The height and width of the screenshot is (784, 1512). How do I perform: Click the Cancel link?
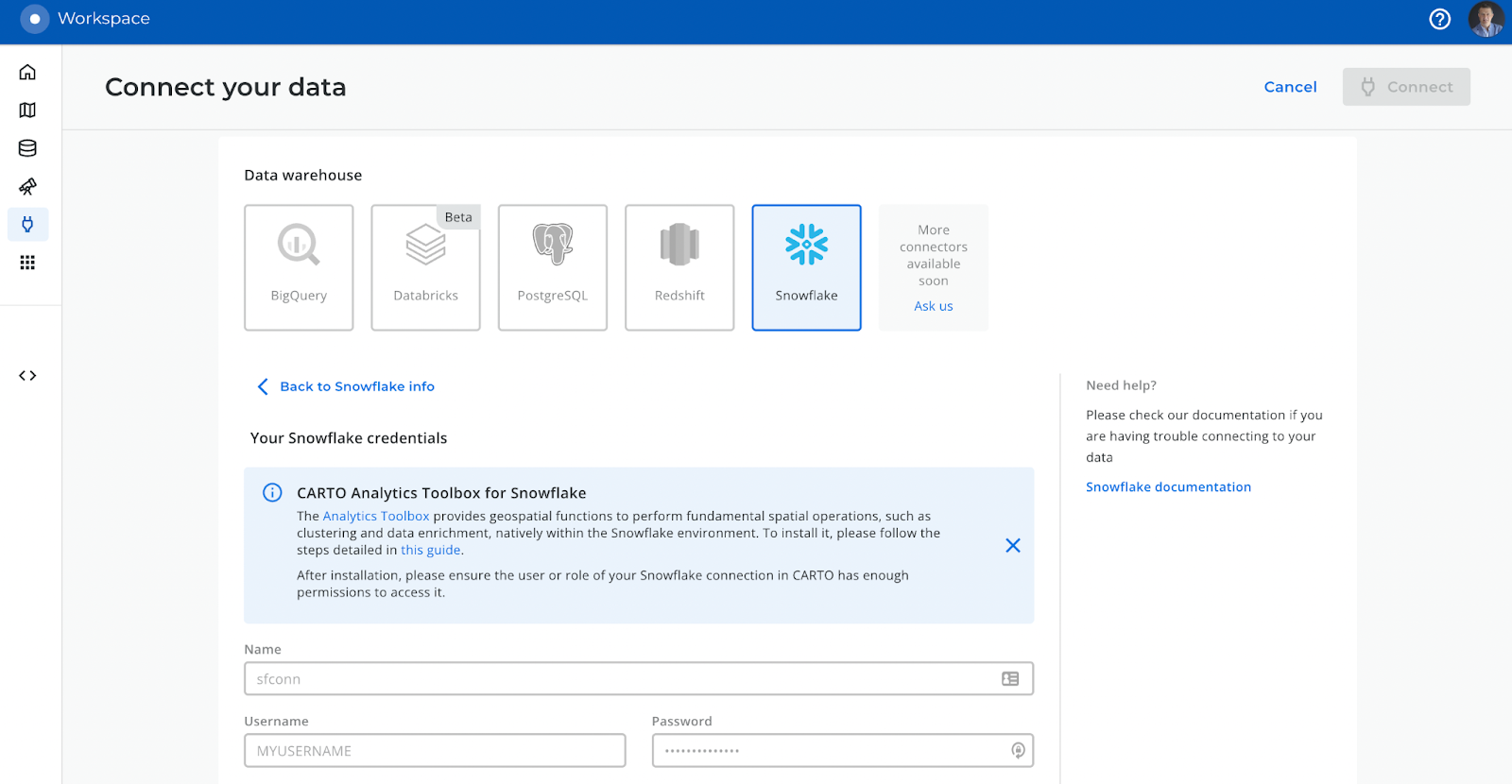click(x=1290, y=87)
